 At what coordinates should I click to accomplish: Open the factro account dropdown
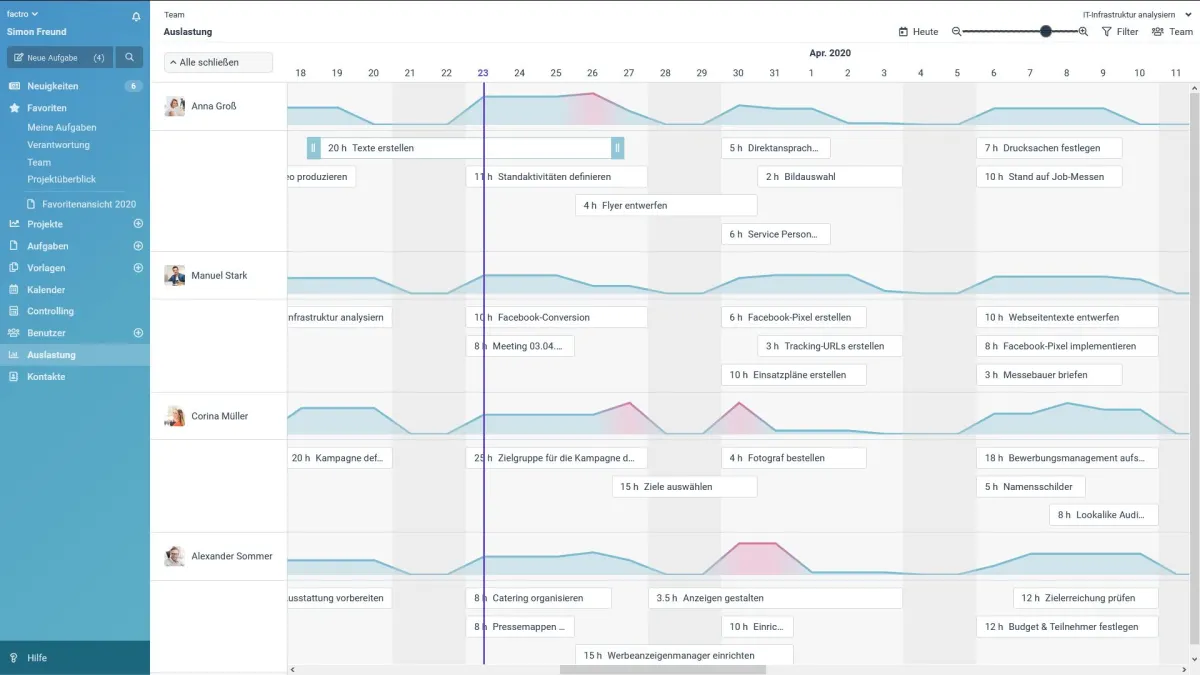(x=23, y=14)
